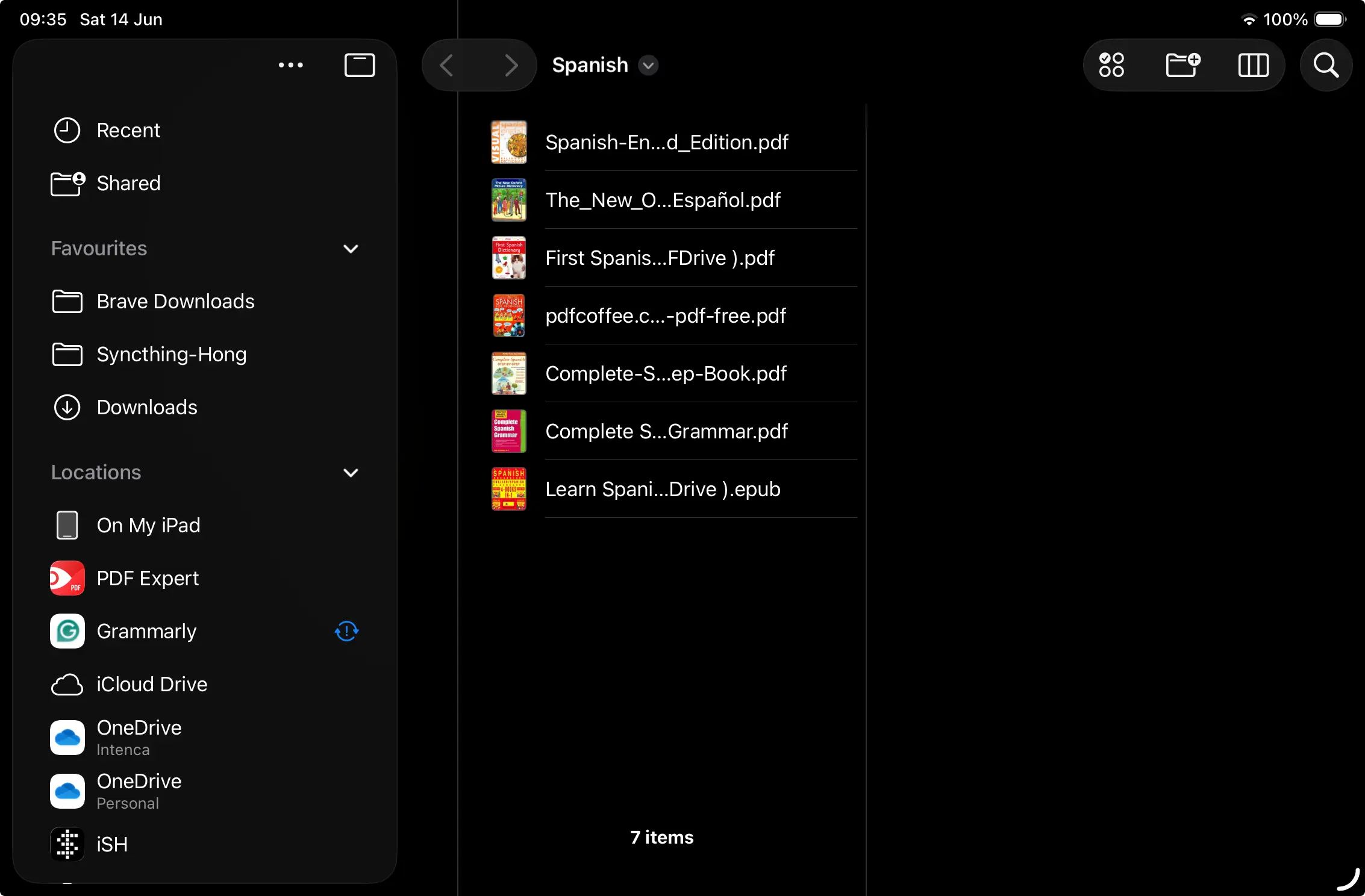Click the PDF Expert app icon

(66, 578)
